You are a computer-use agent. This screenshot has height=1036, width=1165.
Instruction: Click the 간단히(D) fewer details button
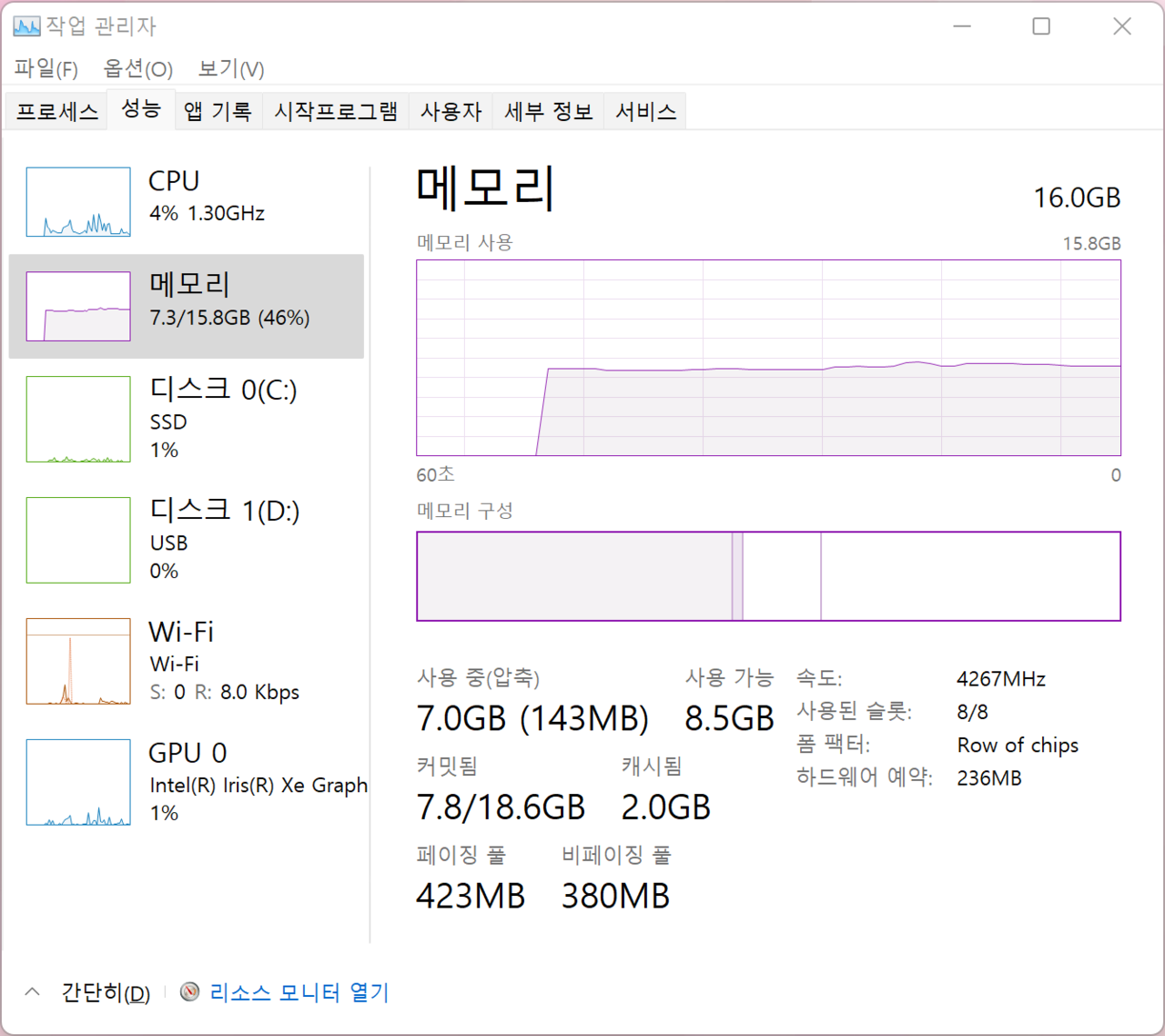coord(106,992)
